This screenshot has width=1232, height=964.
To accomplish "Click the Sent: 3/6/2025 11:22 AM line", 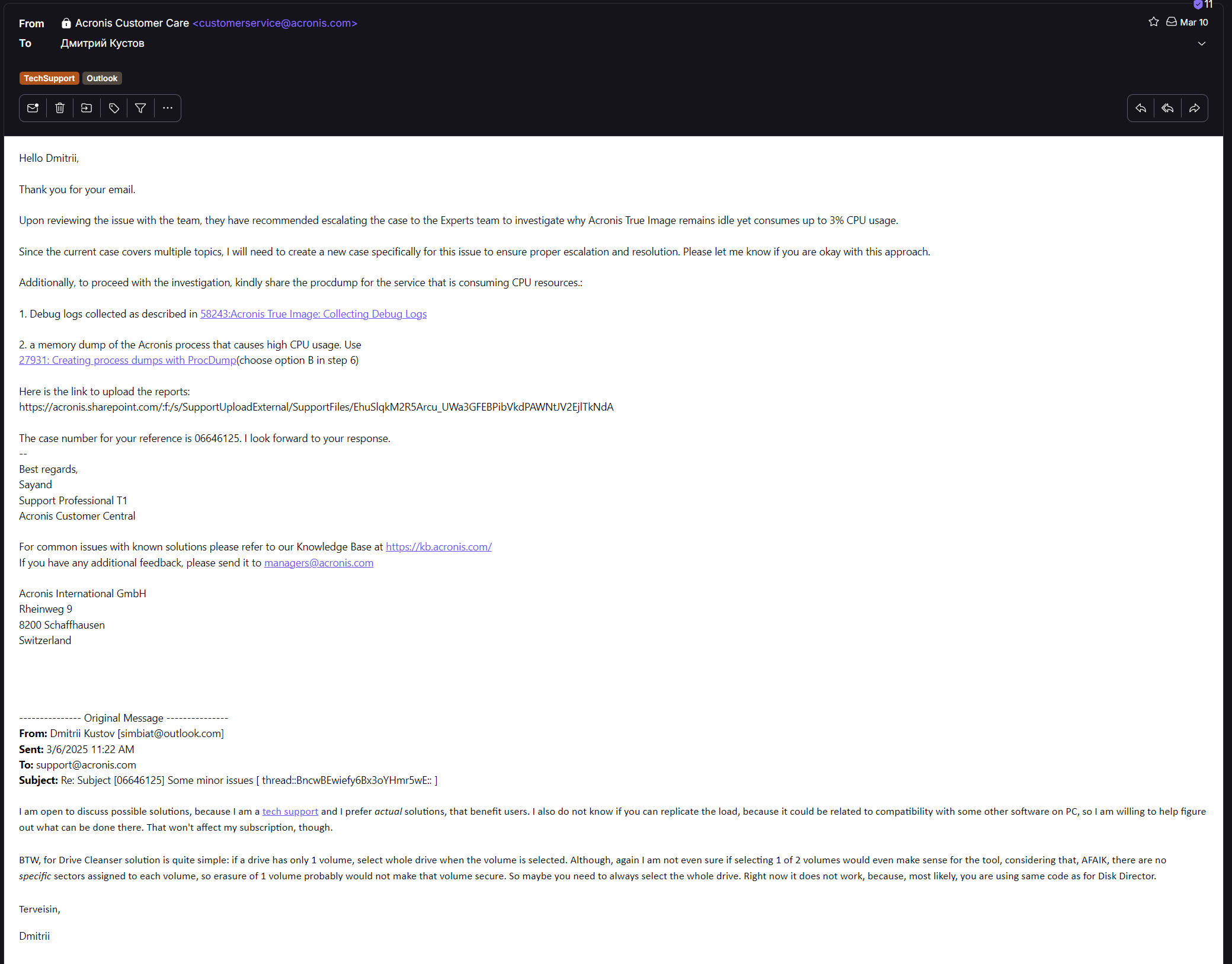I will click(76, 750).
